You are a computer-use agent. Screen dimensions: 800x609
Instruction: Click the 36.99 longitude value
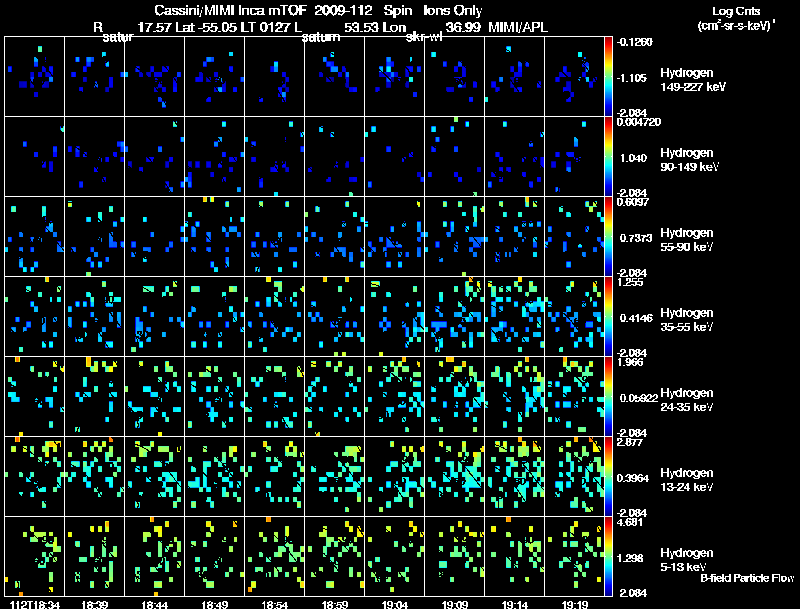point(463,27)
